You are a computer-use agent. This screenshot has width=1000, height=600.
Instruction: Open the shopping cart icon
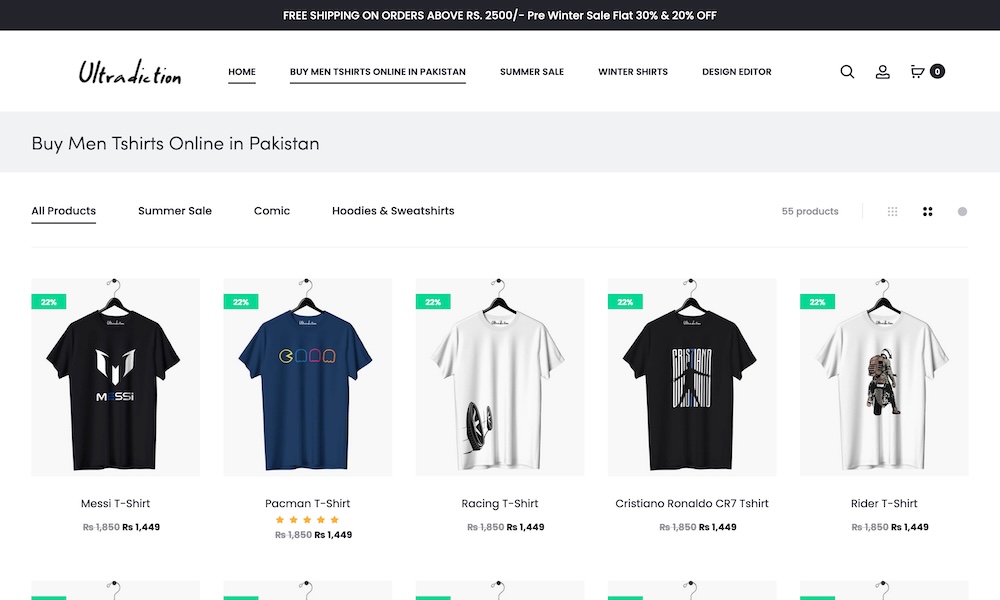point(917,72)
